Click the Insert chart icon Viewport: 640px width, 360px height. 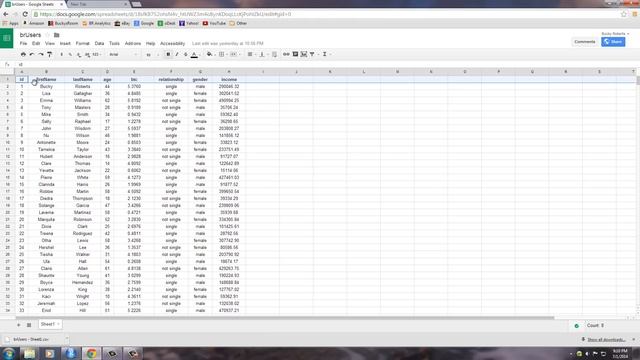[304, 54]
